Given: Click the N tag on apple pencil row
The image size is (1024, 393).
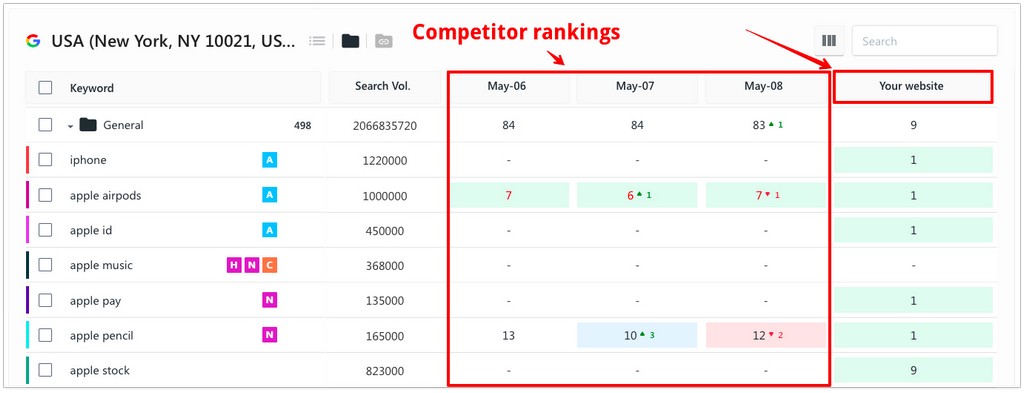Looking at the screenshot, I should 270,336.
